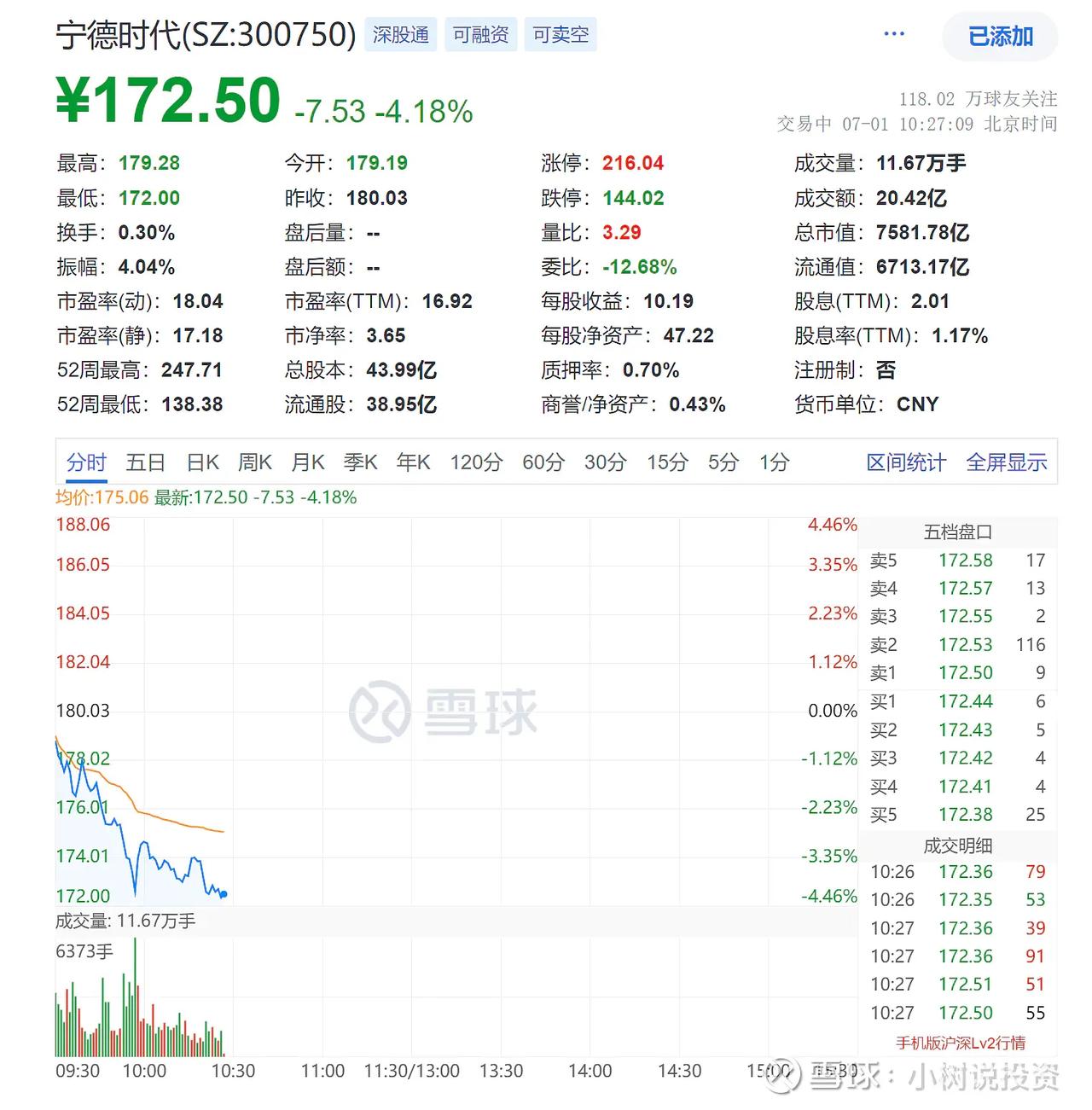The width and height of the screenshot is (1092, 1110).
Task: Open the 月K chart tab
Action: coord(308,462)
